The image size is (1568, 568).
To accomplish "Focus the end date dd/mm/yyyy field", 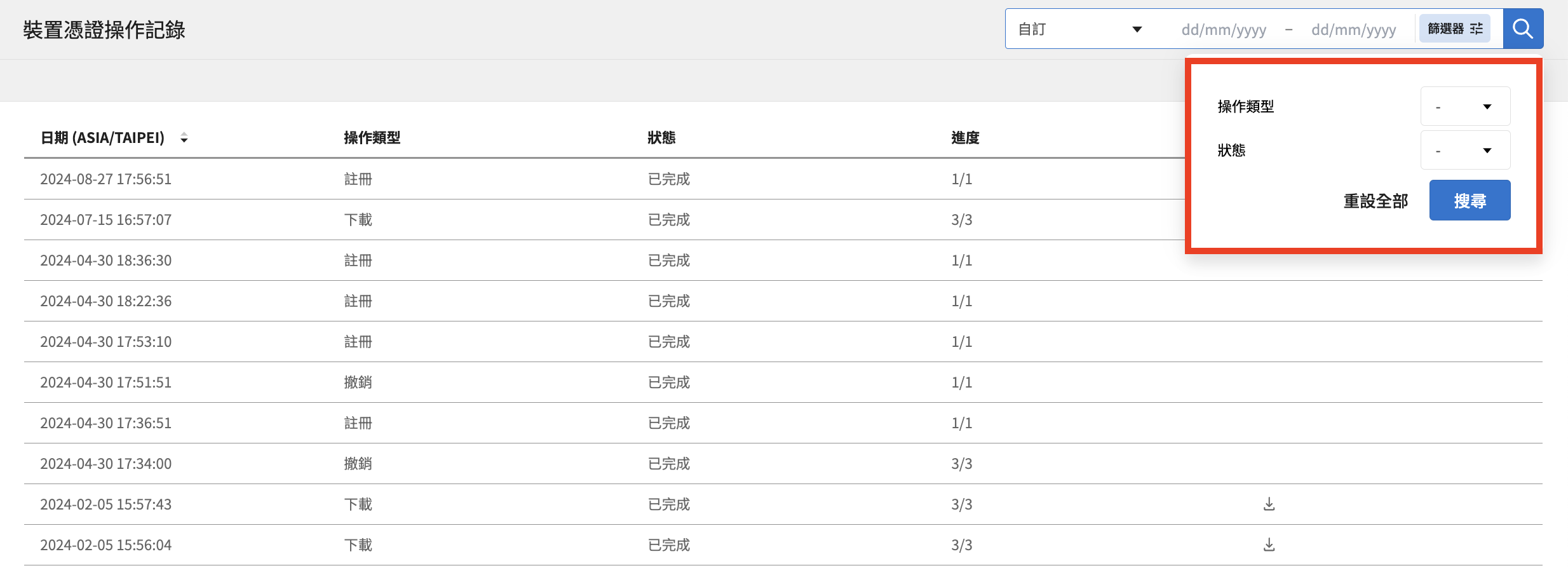I will pyautogui.click(x=1353, y=29).
